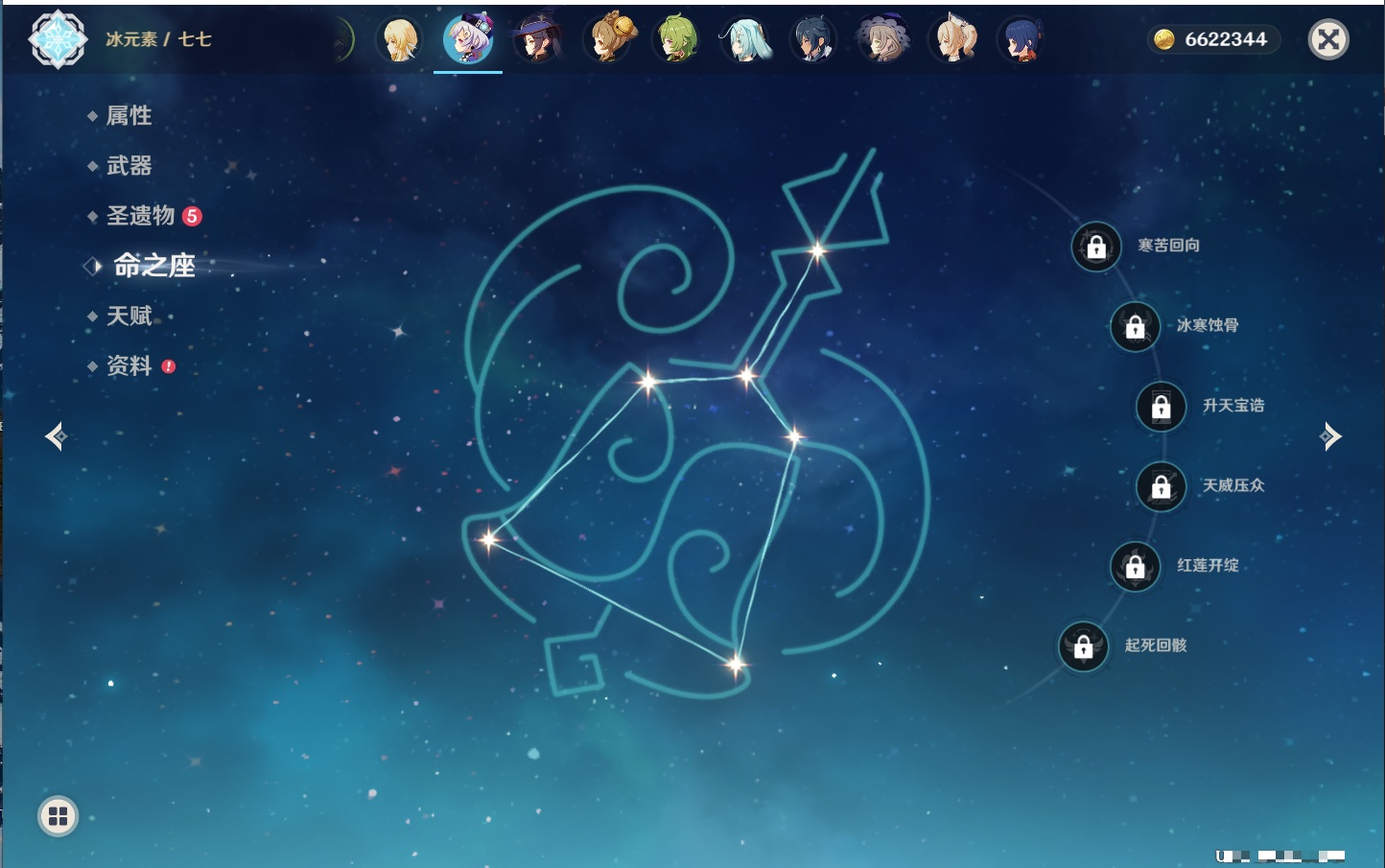Open the grid menu button
The height and width of the screenshot is (868, 1385).
point(58,816)
